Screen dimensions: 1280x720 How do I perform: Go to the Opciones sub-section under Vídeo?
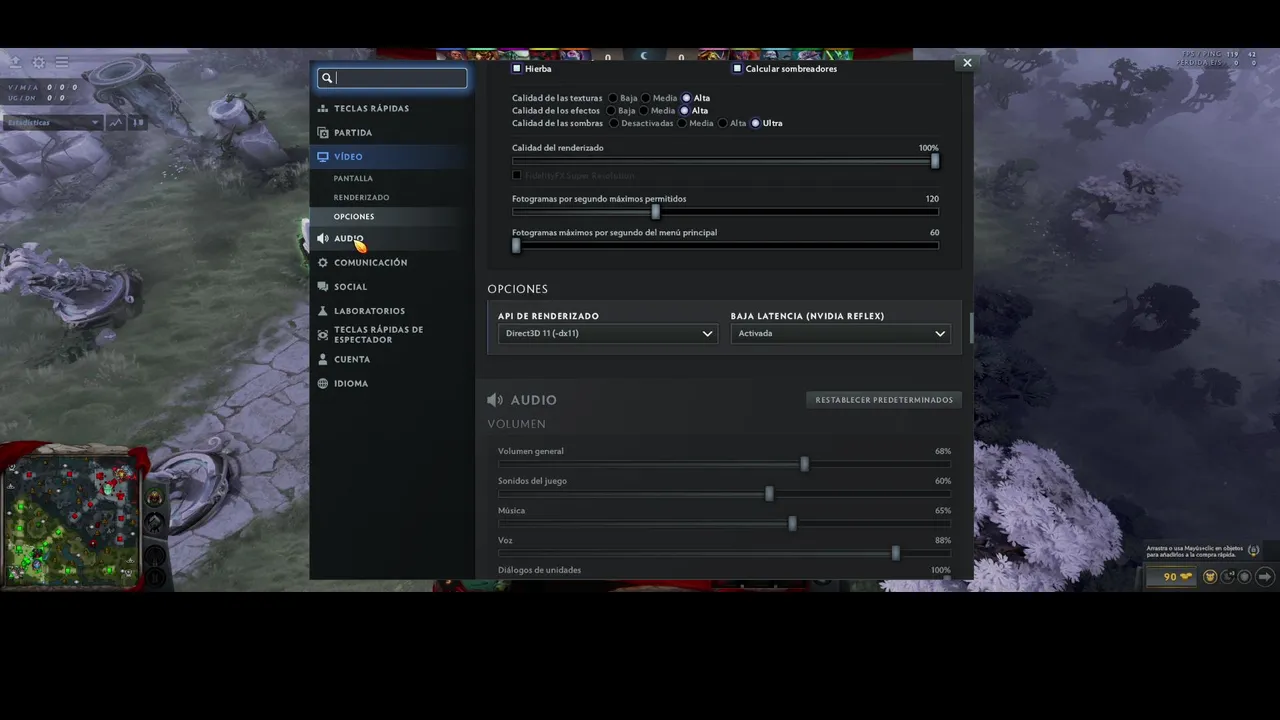pyautogui.click(x=354, y=216)
